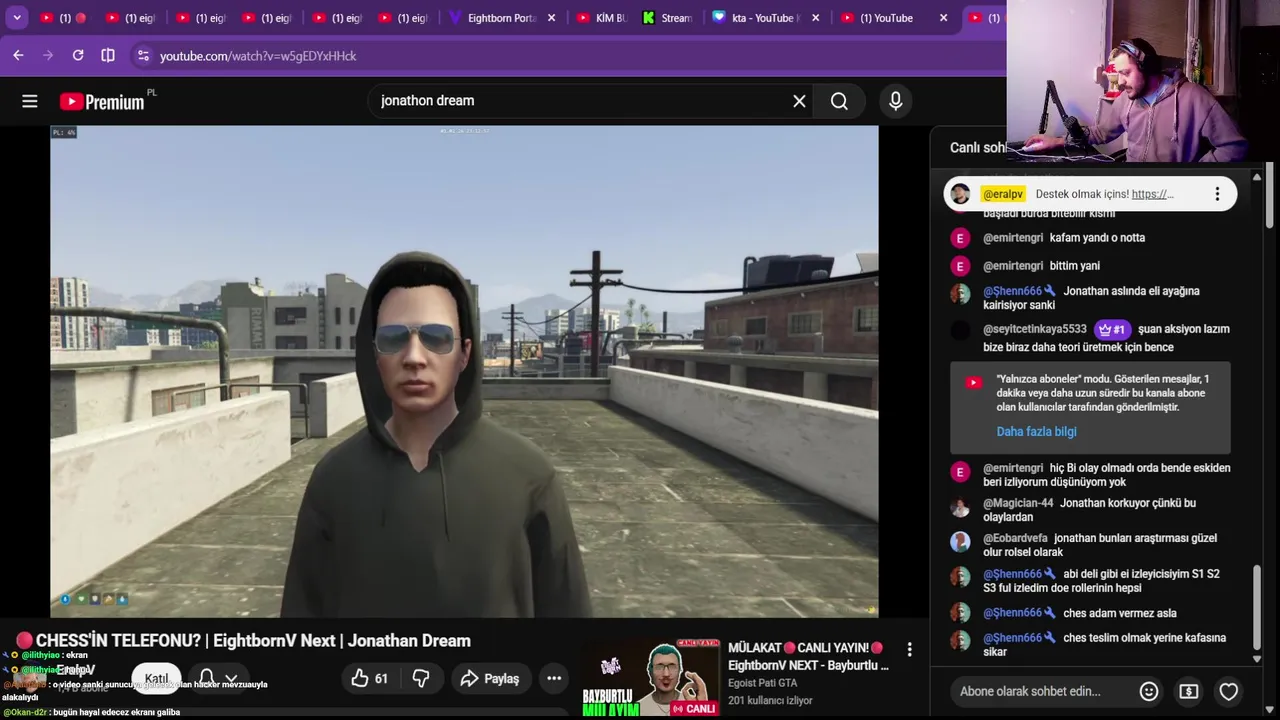The height and width of the screenshot is (720, 1280).
Task: Run search with the magnifier button
Action: pos(839,101)
